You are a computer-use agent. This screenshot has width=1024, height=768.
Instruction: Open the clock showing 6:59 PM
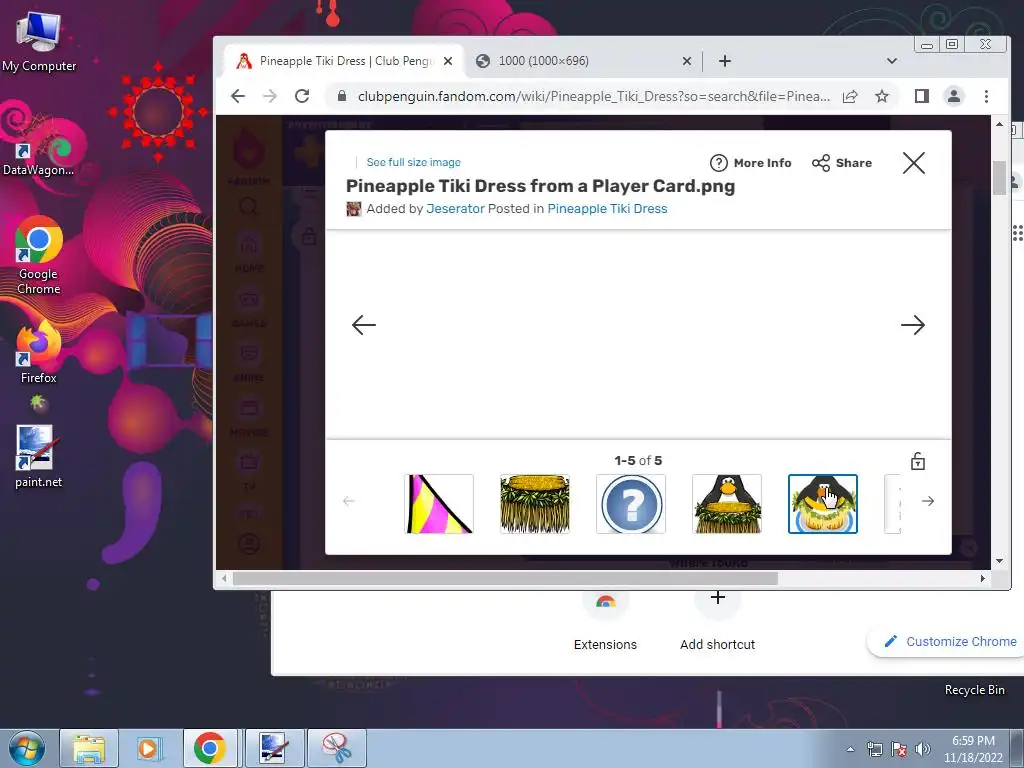(973, 749)
